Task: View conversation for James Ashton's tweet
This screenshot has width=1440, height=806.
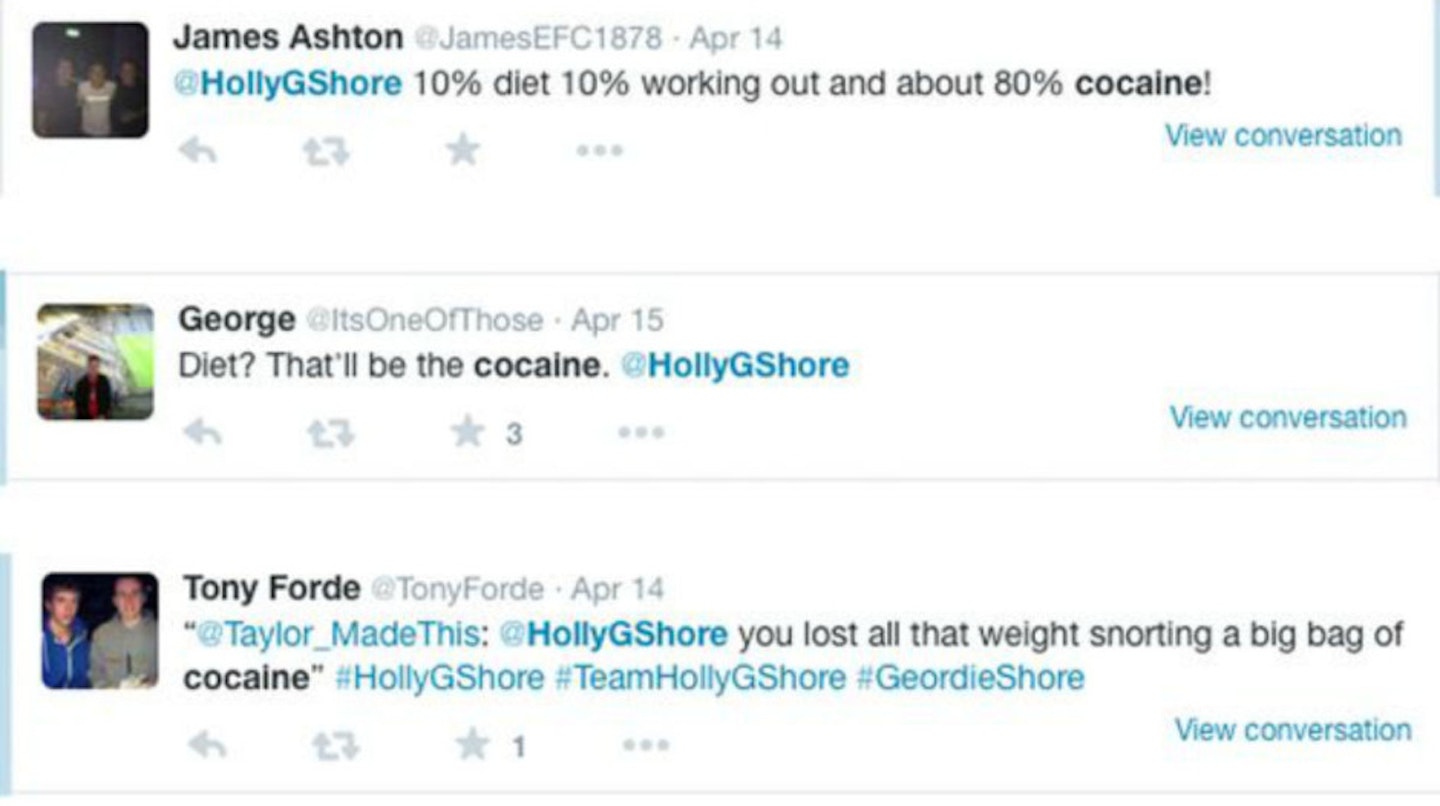Action: click(1283, 135)
